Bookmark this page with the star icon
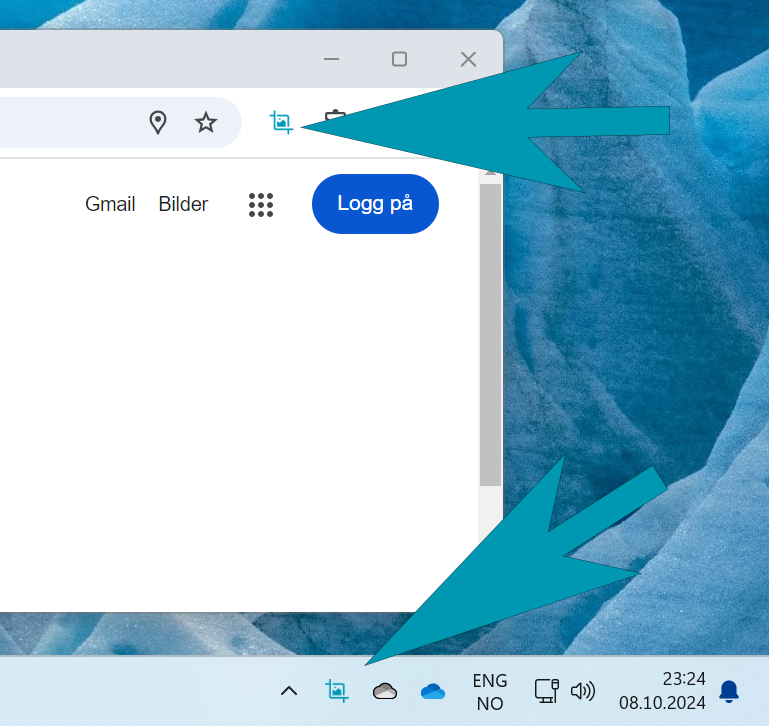 [206, 123]
